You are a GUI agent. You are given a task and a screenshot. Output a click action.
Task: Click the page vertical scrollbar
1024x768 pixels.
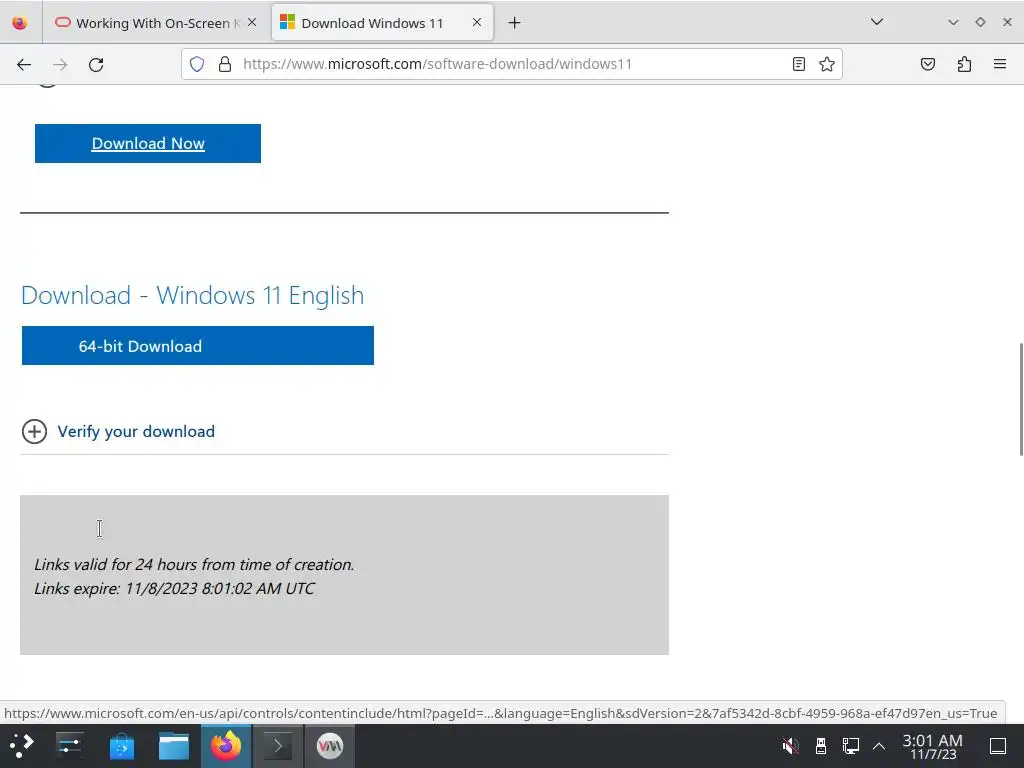coord(1021,398)
